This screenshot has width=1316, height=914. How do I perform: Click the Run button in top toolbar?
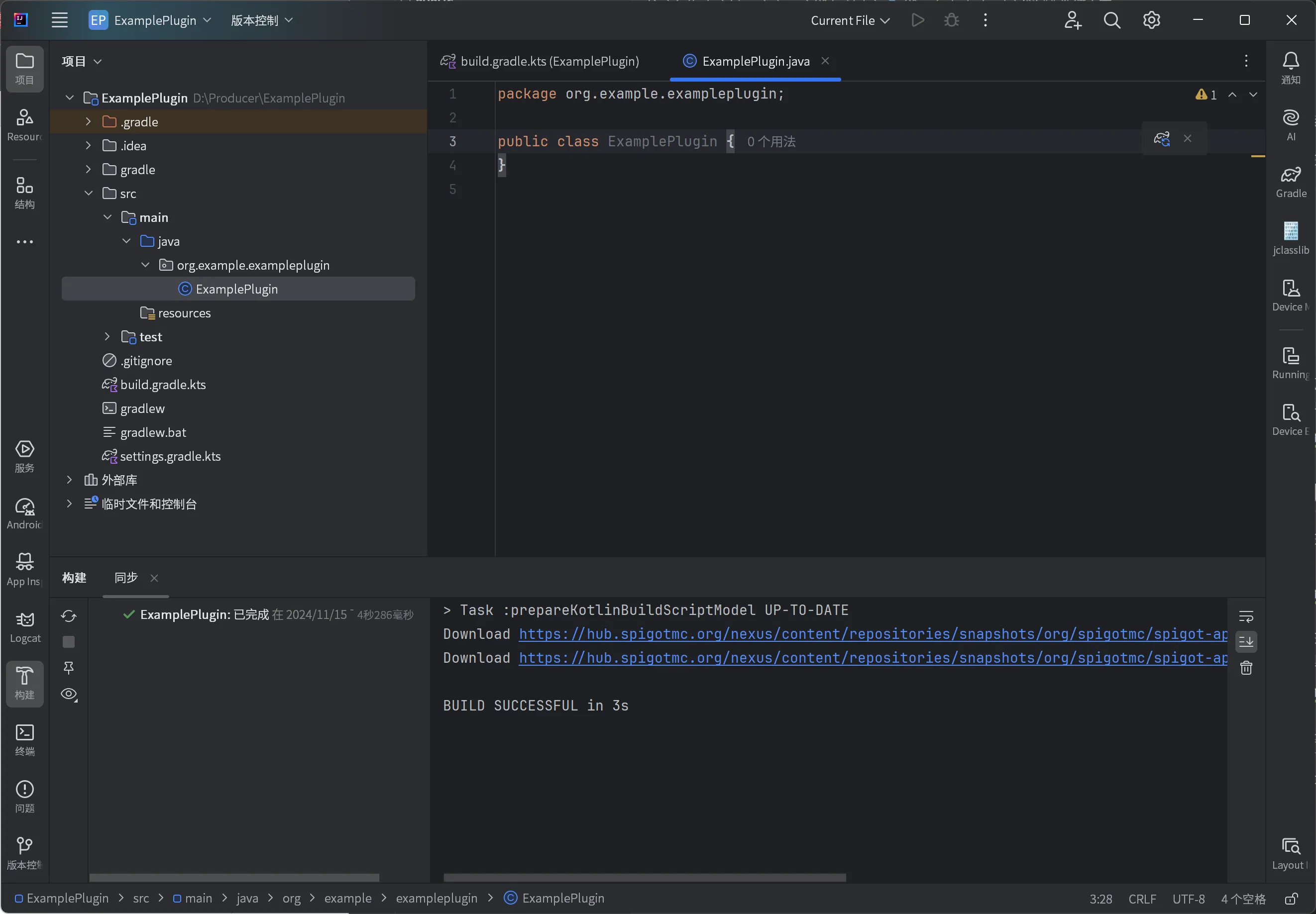(x=918, y=20)
